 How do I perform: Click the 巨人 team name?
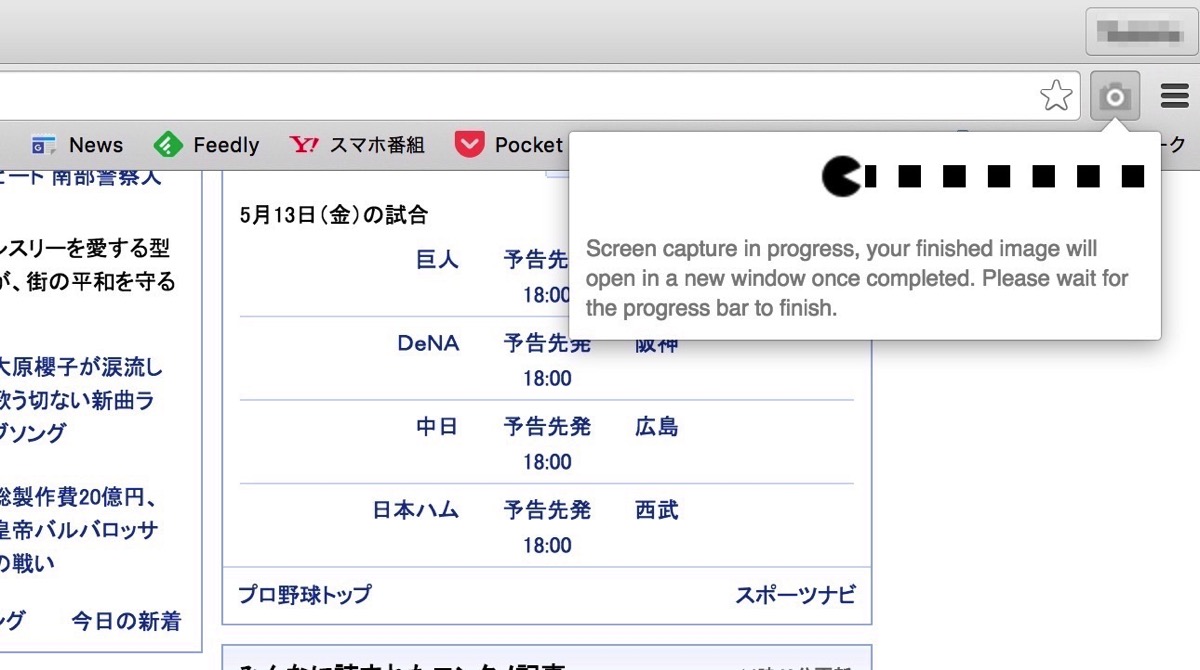pos(437,260)
